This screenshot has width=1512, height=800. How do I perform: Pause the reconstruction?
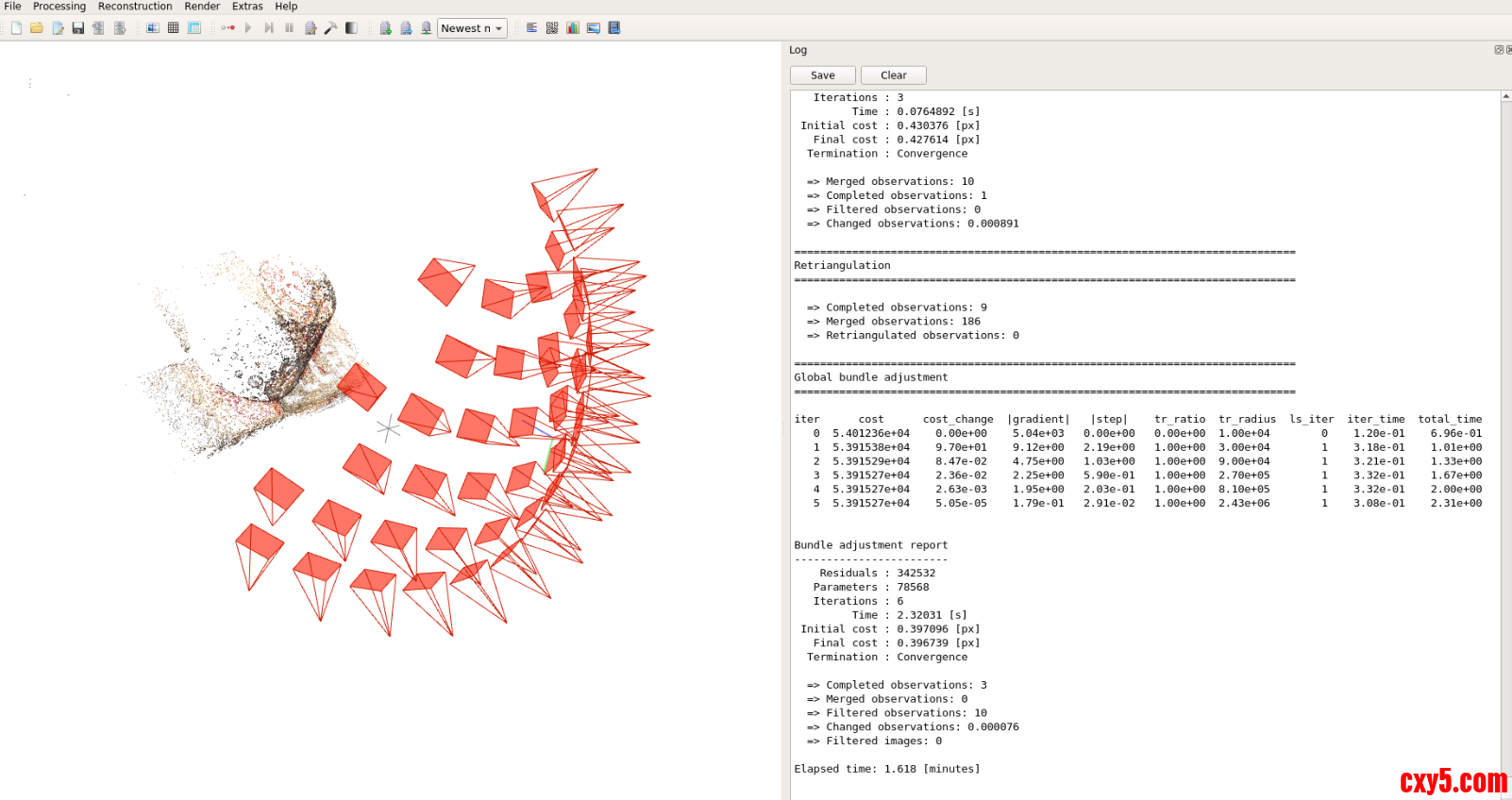(290, 28)
